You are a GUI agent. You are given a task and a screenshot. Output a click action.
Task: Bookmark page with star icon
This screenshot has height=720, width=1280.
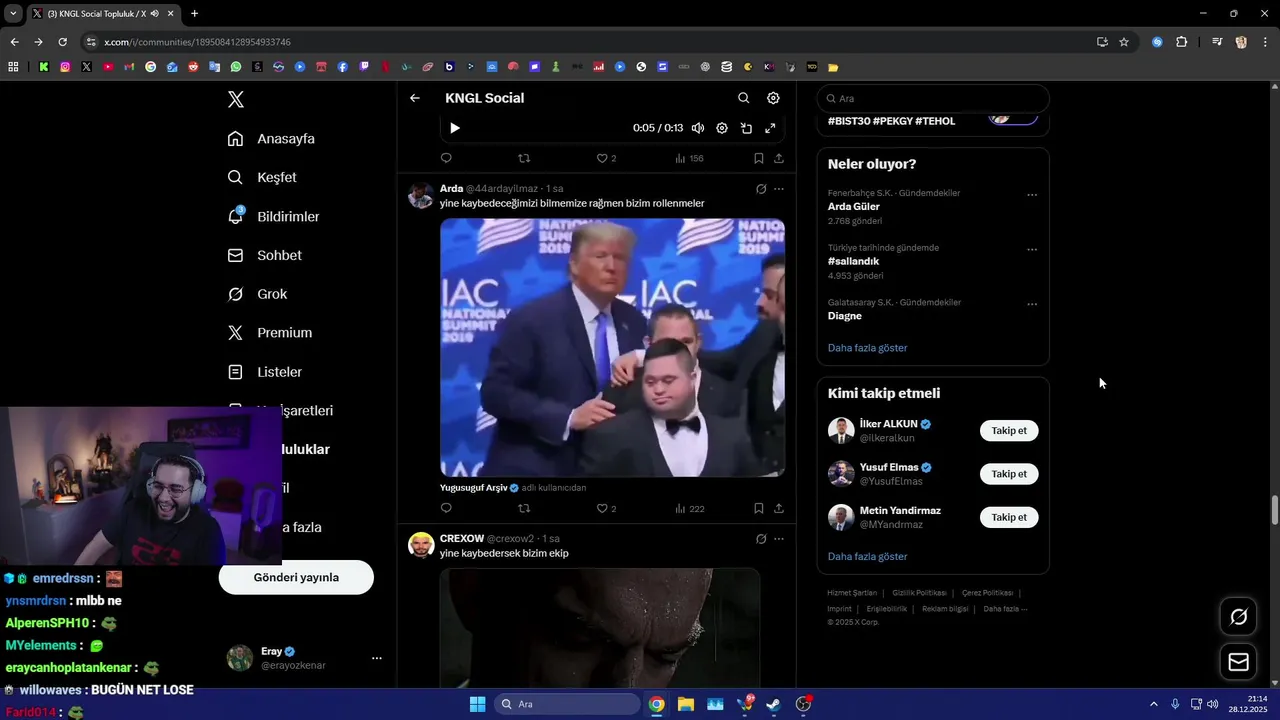[x=1124, y=42]
